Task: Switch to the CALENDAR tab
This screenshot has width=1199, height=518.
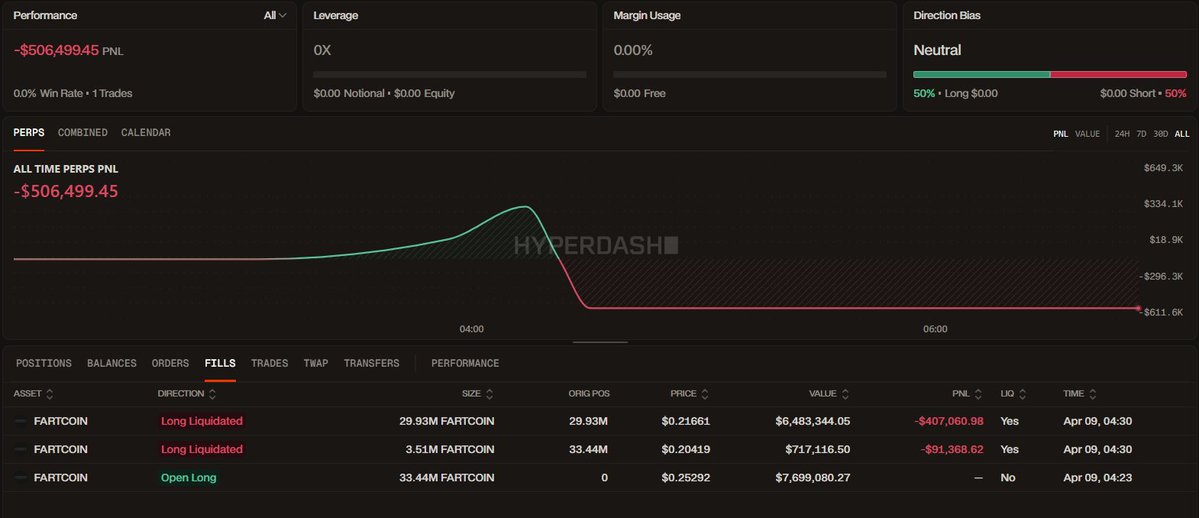Action: point(146,132)
